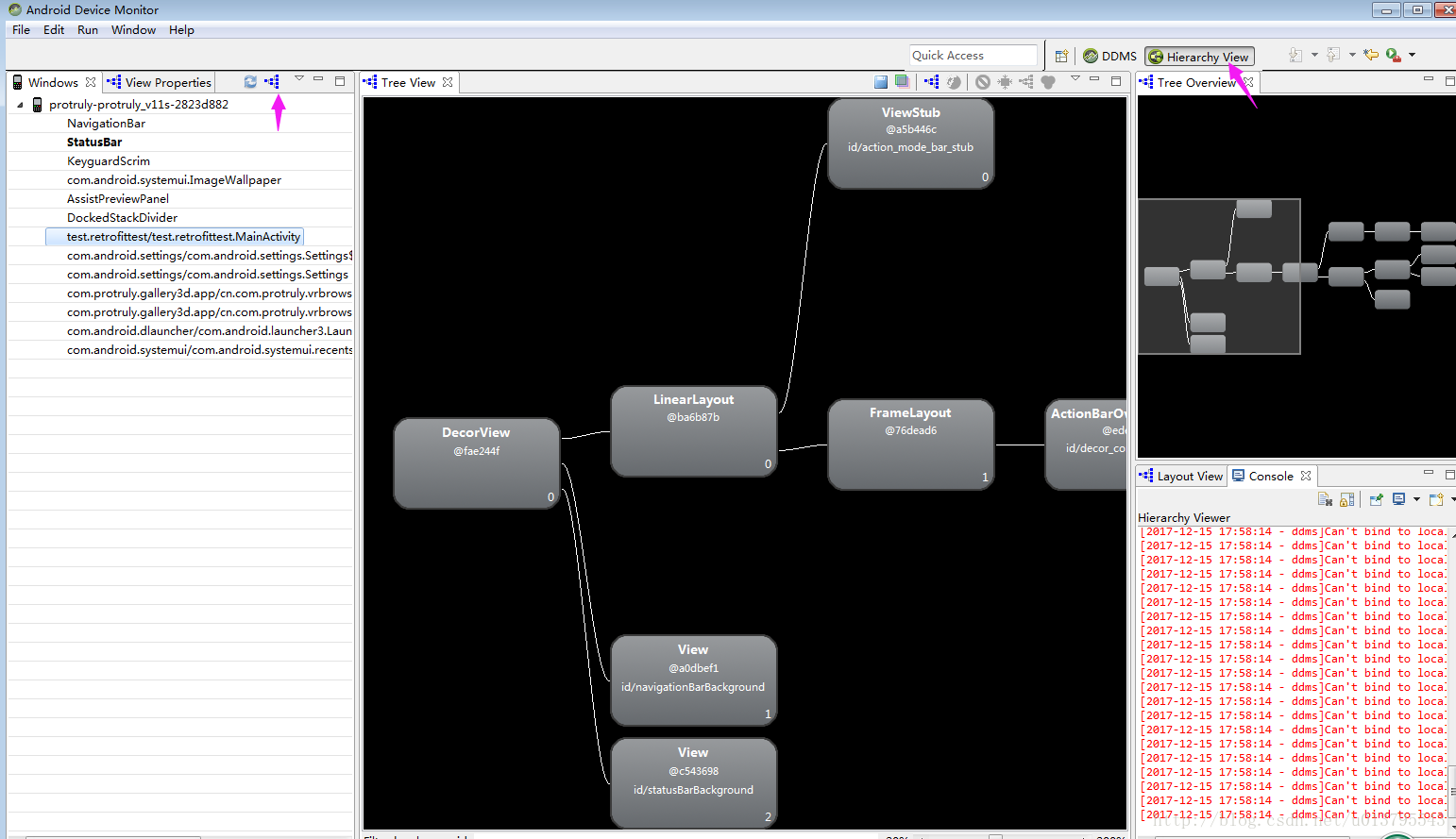Open the Previous Annotation dropdown arrow
Screen dimensions: 1456x839
[1352, 55]
